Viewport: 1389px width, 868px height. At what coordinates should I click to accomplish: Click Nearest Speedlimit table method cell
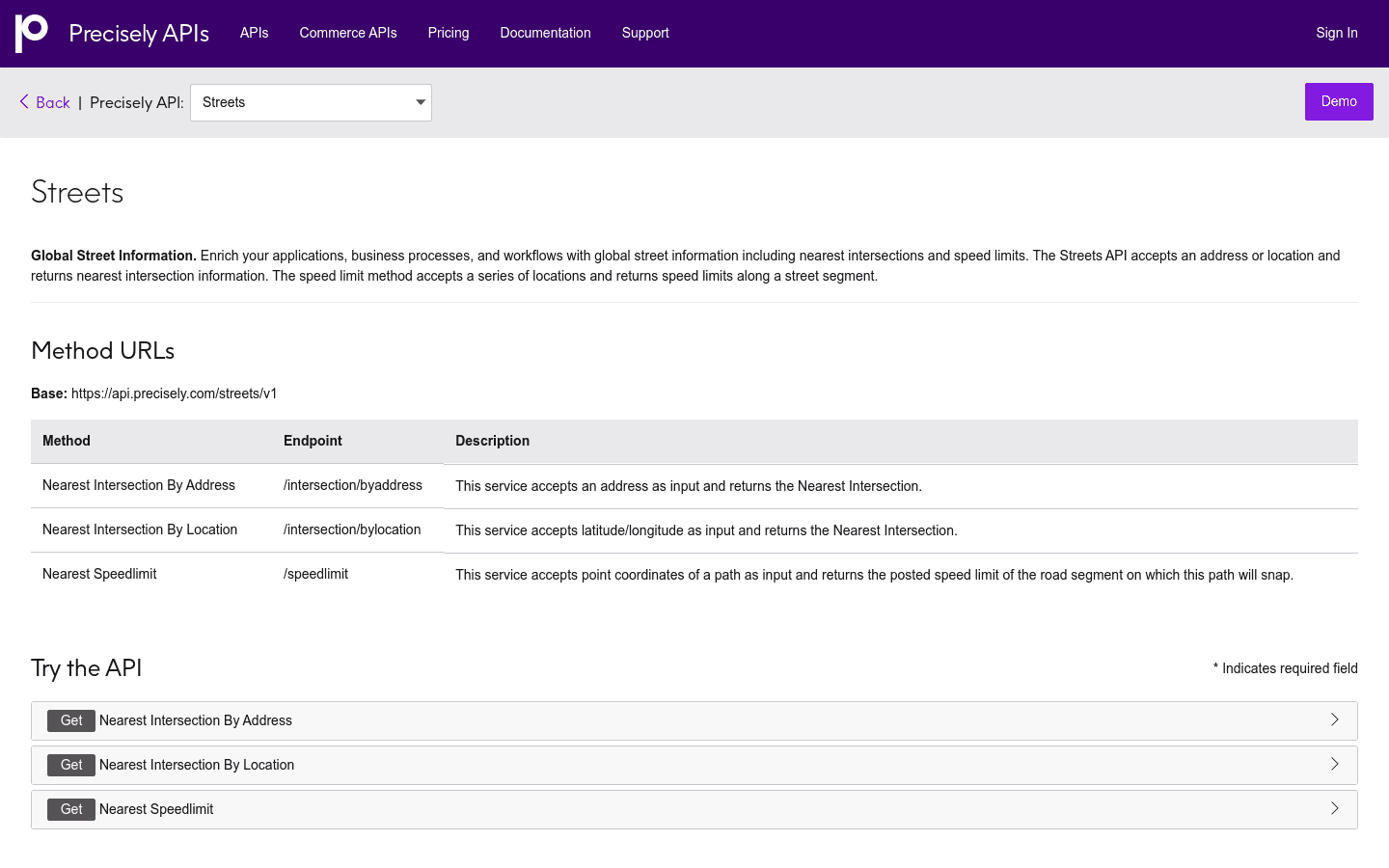[x=99, y=574]
